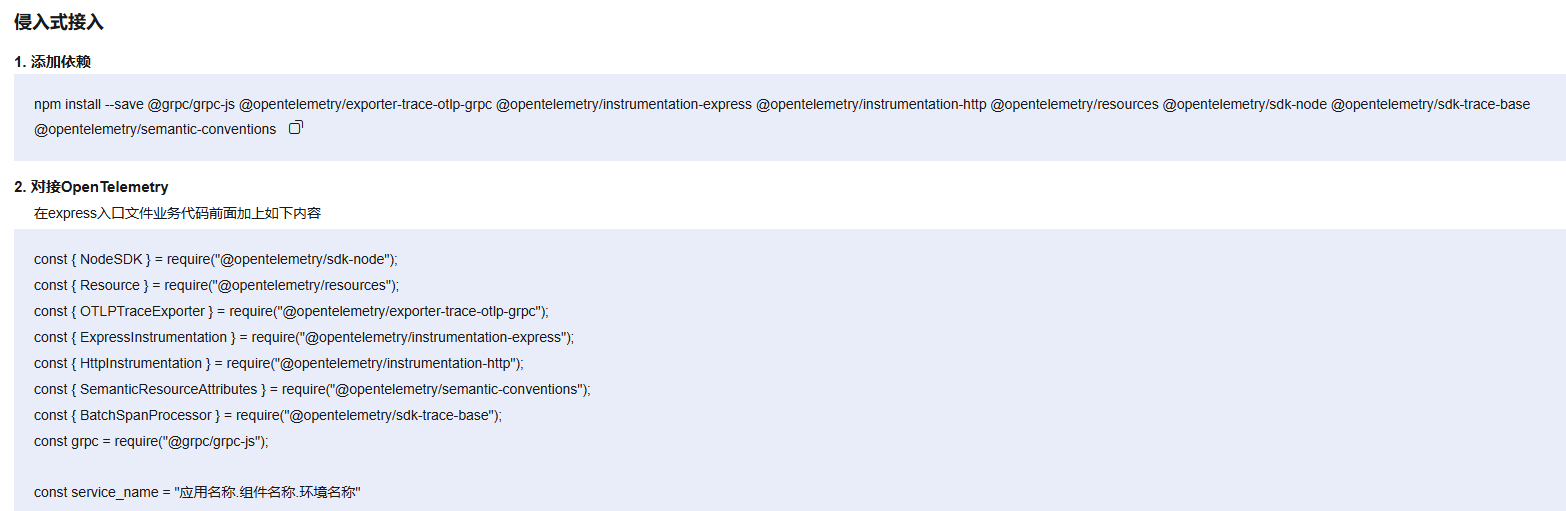1566x511 pixels.
Task: Copy the npm install command
Action: [295, 128]
